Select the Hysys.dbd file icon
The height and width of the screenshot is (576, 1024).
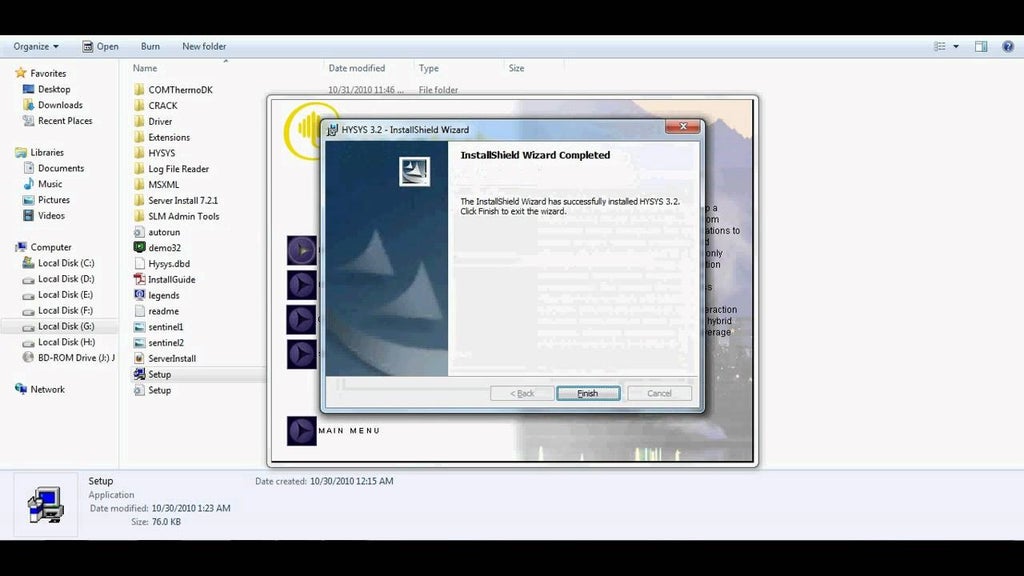coord(138,264)
